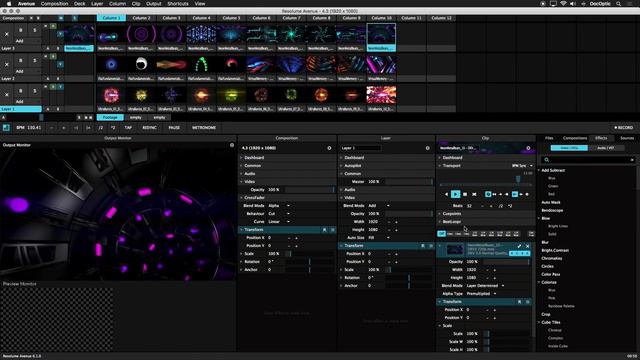Click the TAP tempo button
This screenshot has width=640, height=360.
click(128, 128)
